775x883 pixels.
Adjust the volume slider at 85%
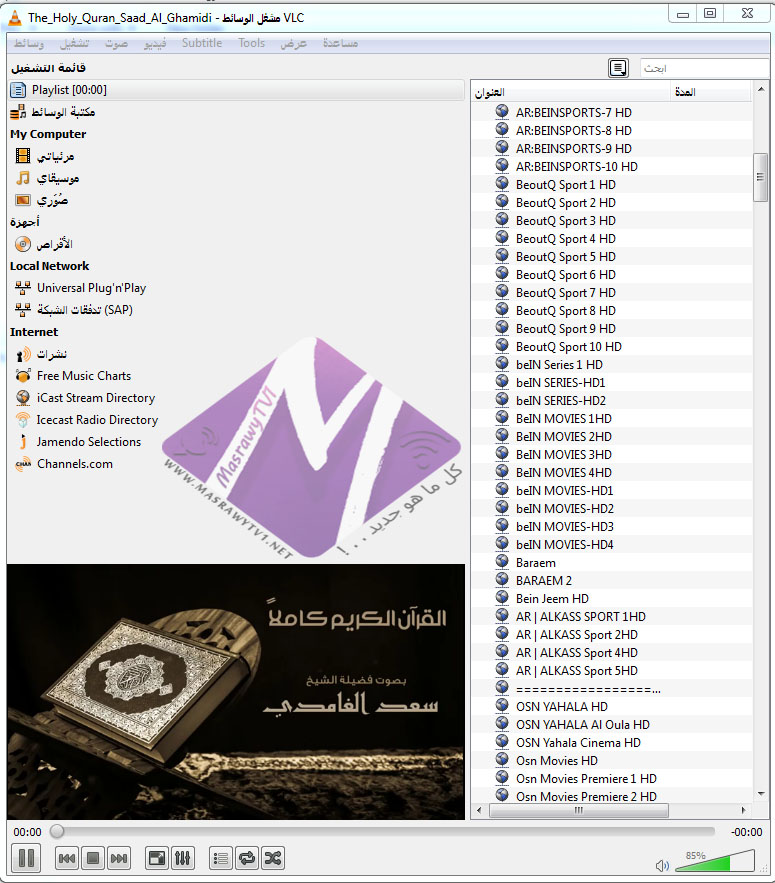(715, 861)
